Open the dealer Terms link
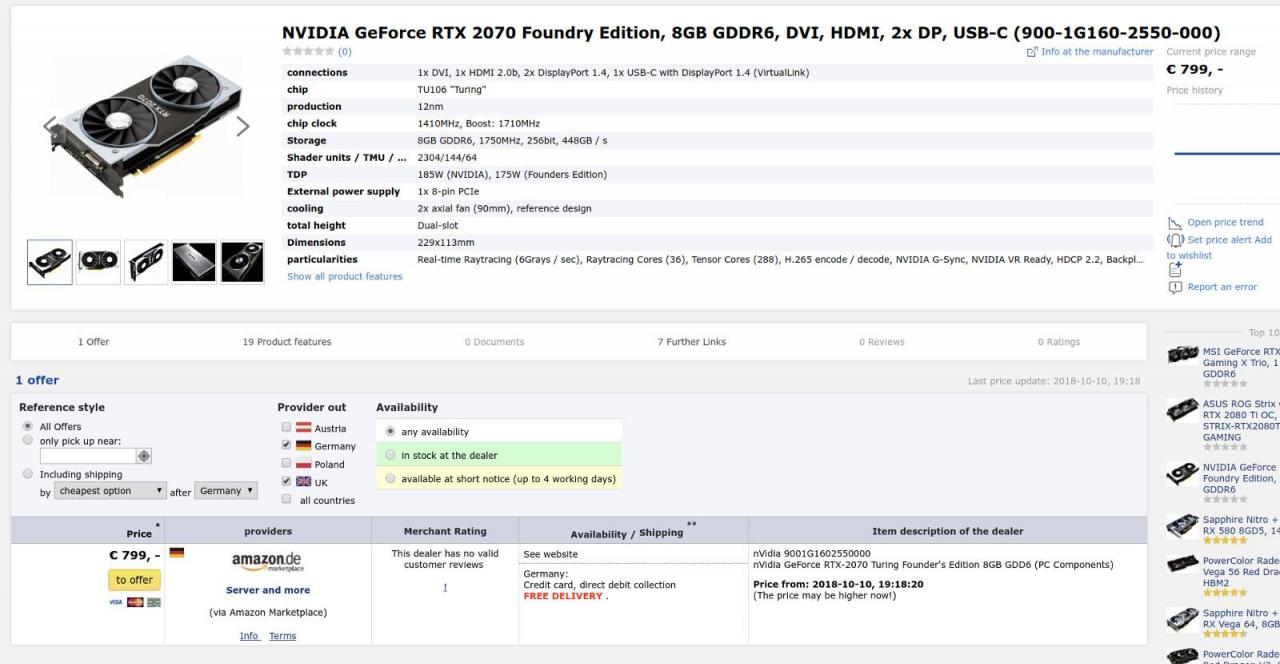Viewport: 1280px width, 664px height. pyautogui.click(x=282, y=636)
